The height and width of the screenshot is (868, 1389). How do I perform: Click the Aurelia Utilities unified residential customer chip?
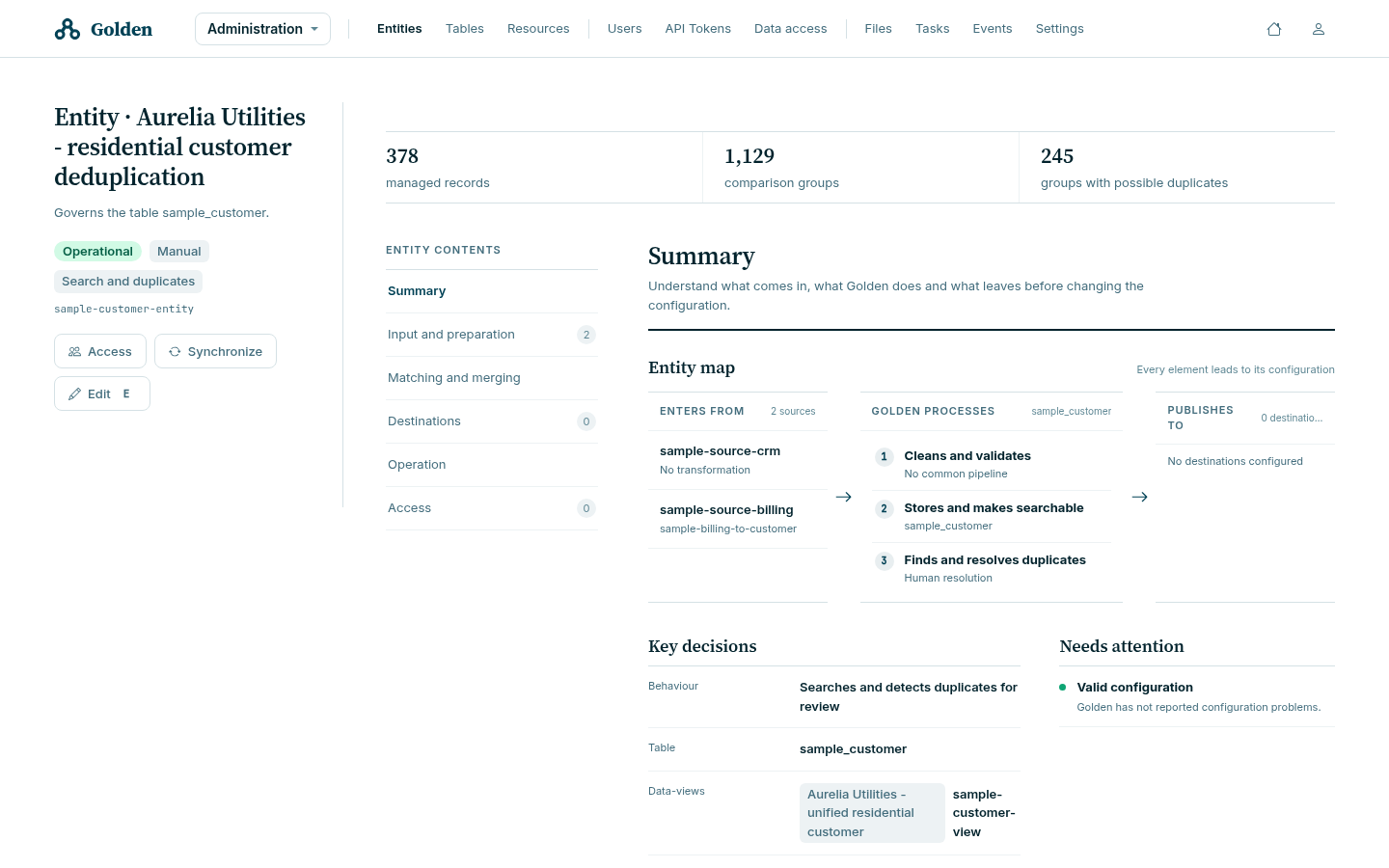point(872,813)
